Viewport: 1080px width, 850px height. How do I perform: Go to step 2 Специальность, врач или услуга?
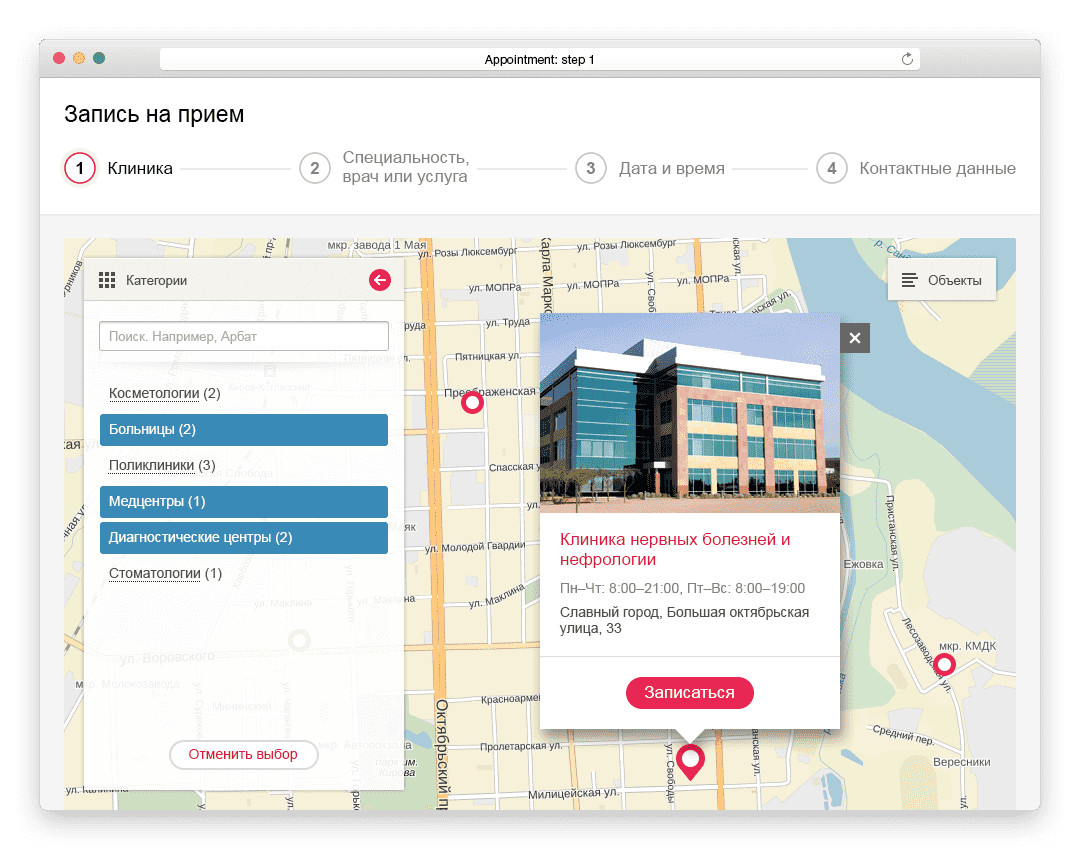384,167
